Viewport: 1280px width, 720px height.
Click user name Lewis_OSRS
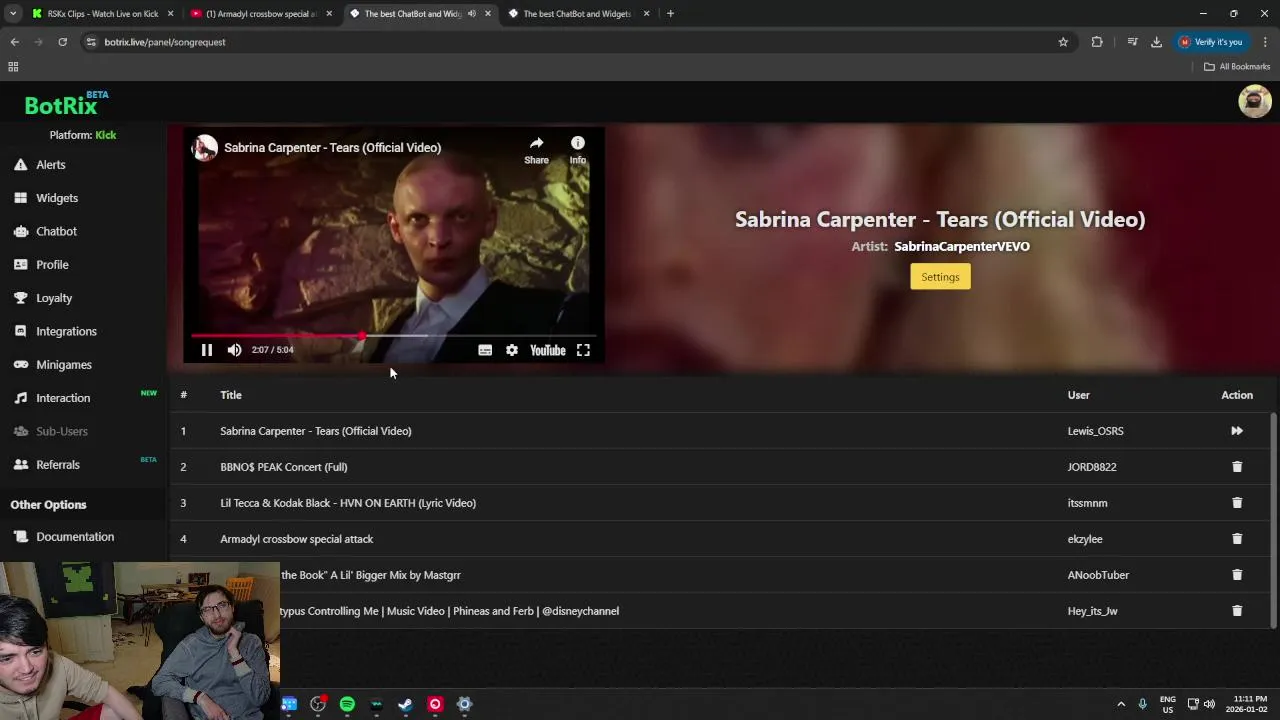(x=1095, y=431)
